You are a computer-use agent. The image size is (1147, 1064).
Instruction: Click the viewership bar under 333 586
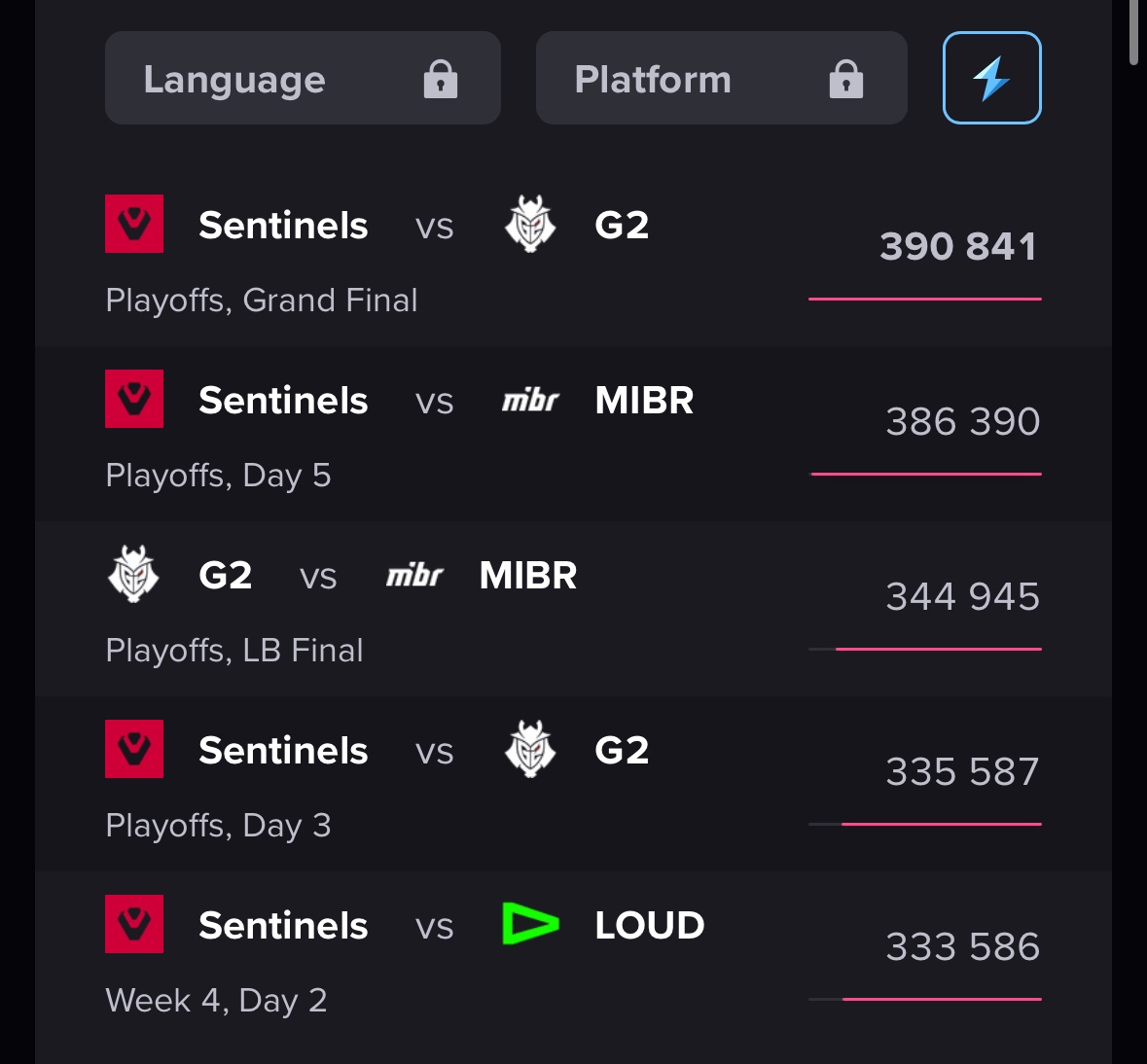(x=941, y=999)
